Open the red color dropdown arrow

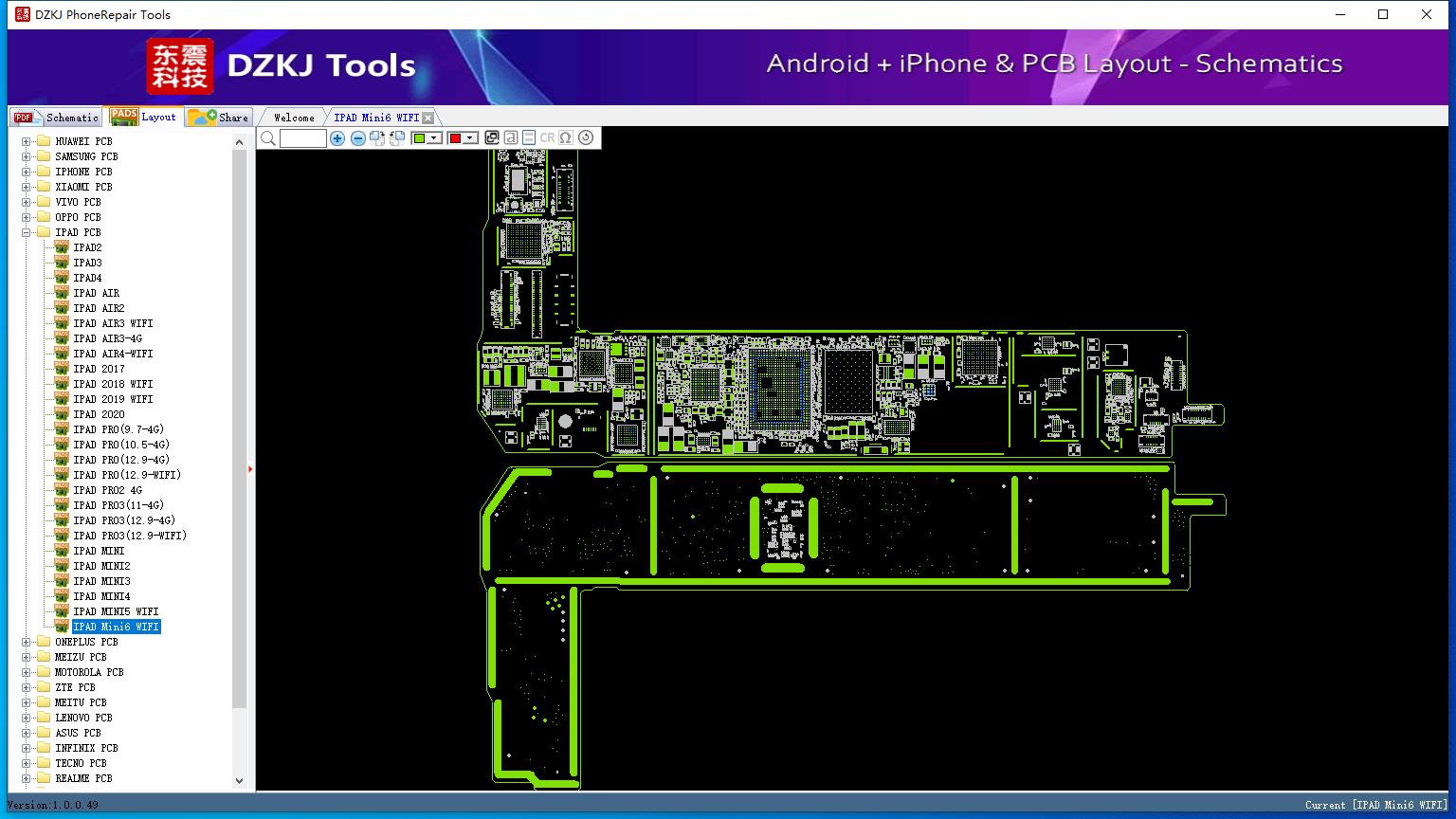[470, 138]
